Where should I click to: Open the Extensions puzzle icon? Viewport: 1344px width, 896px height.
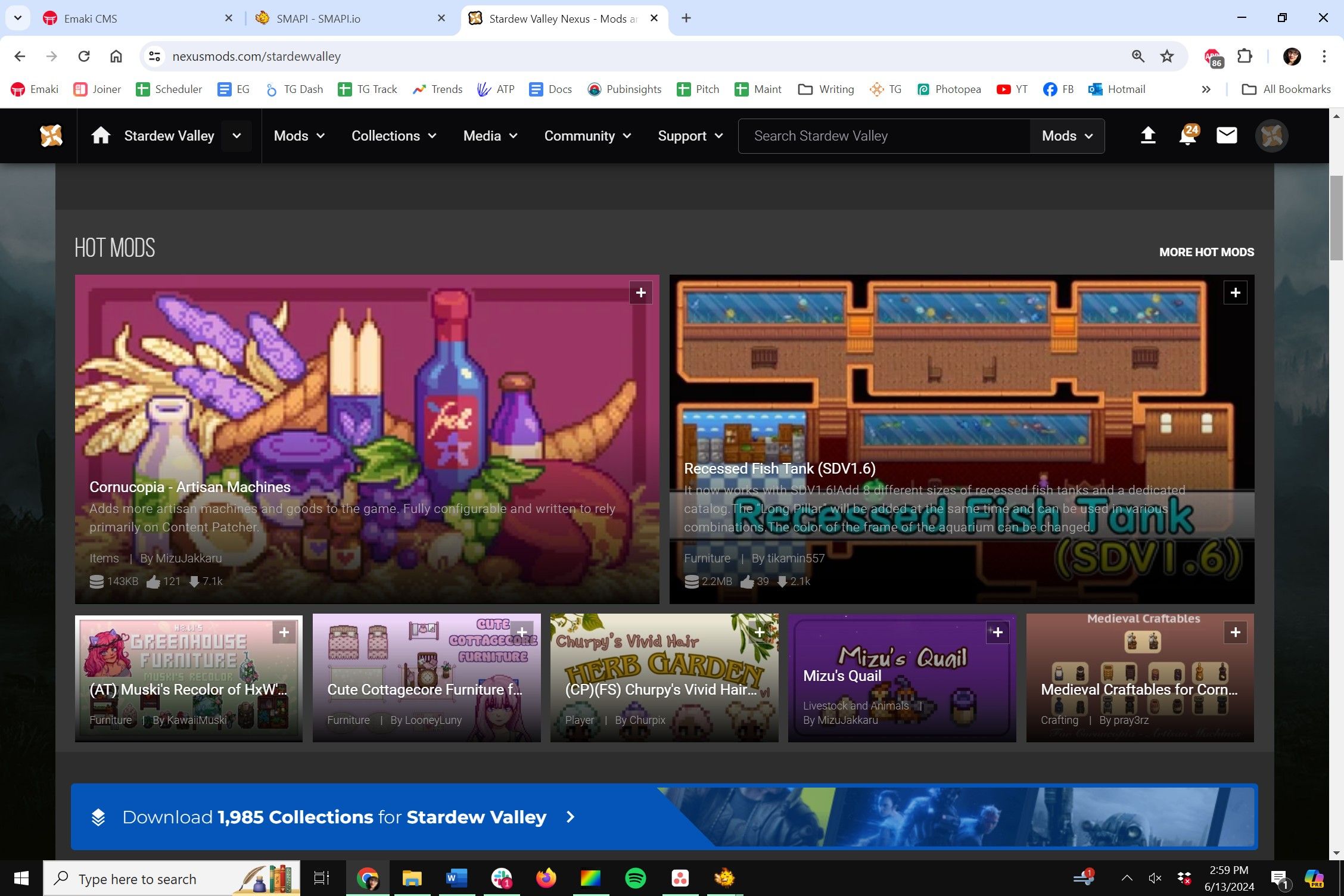pyautogui.click(x=1245, y=56)
